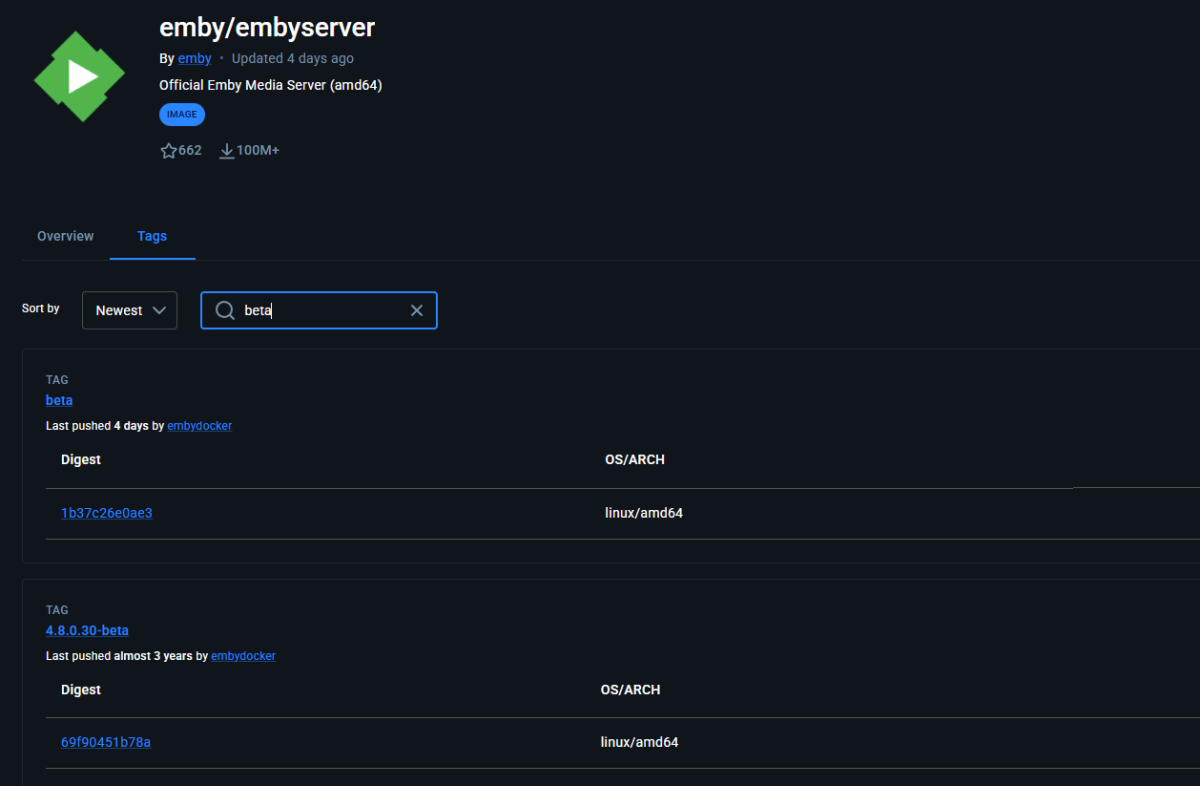This screenshot has height=786, width=1200.
Task: Click linux/amd64 in the 4.8.0.30-beta row
Action: [639, 742]
